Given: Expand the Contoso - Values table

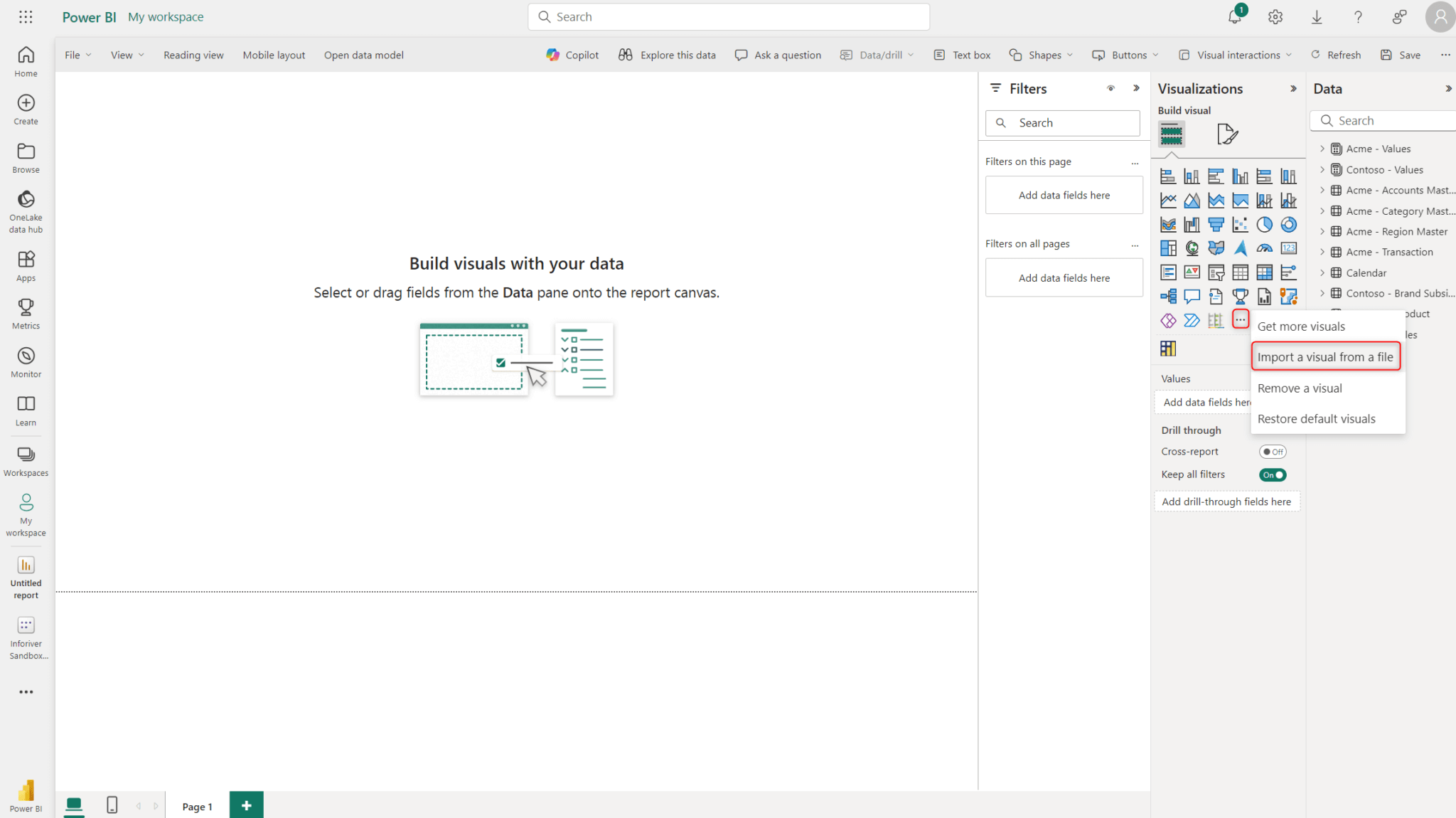Looking at the screenshot, I should click(1322, 169).
